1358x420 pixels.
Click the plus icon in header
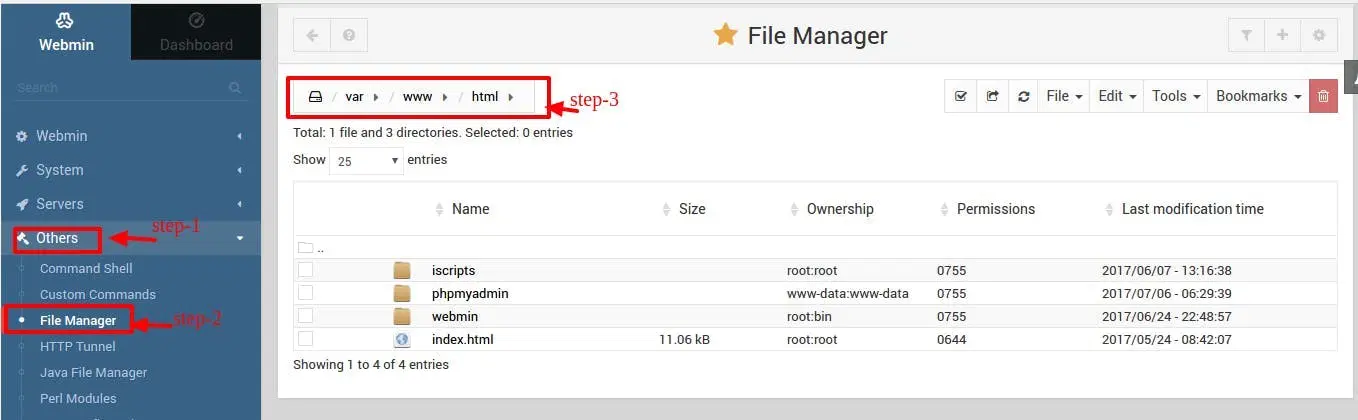[x=1282, y=35]
